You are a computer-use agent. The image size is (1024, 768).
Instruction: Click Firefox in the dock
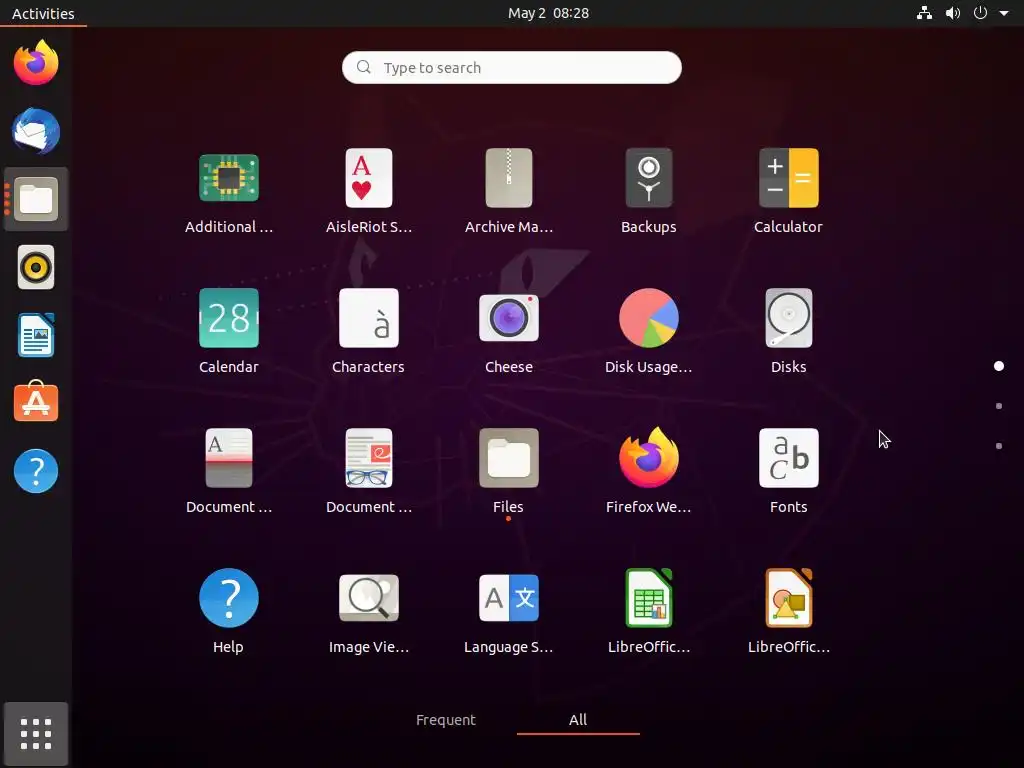pos(36,63)
